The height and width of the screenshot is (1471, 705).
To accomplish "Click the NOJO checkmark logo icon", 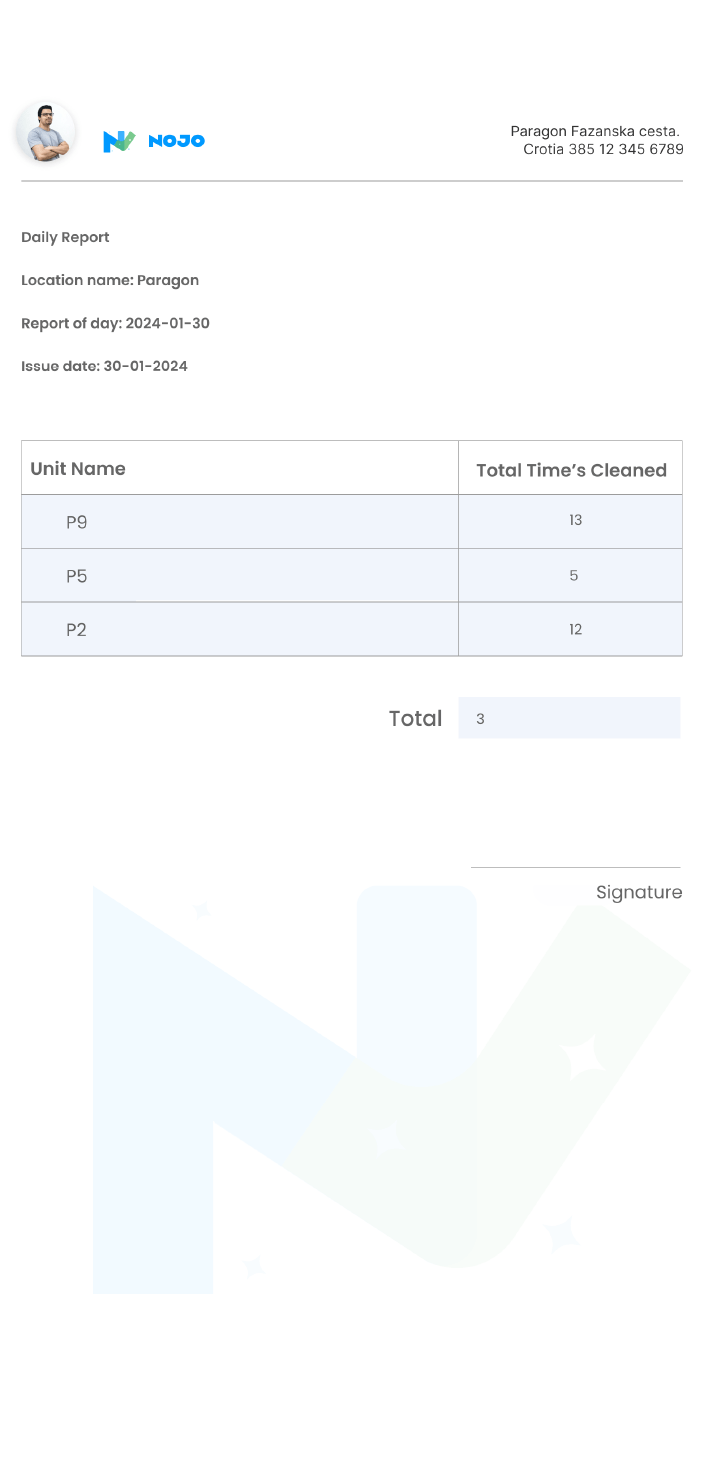I will coord(119,141).
